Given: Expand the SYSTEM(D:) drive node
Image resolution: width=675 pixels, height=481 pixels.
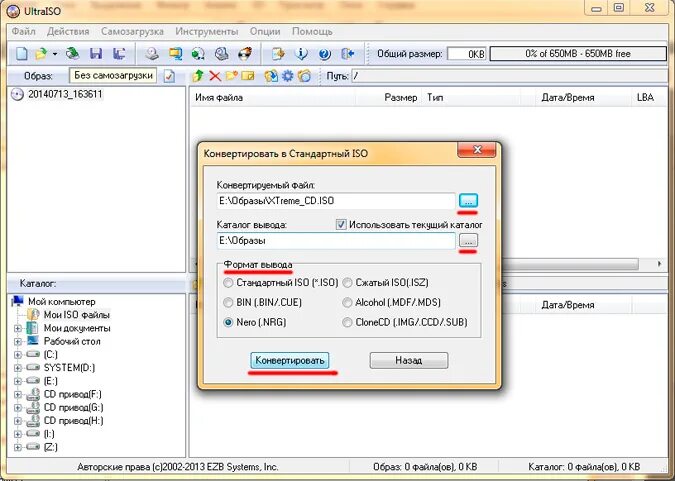Looking at the screenshot, I should tap(18, 368).
